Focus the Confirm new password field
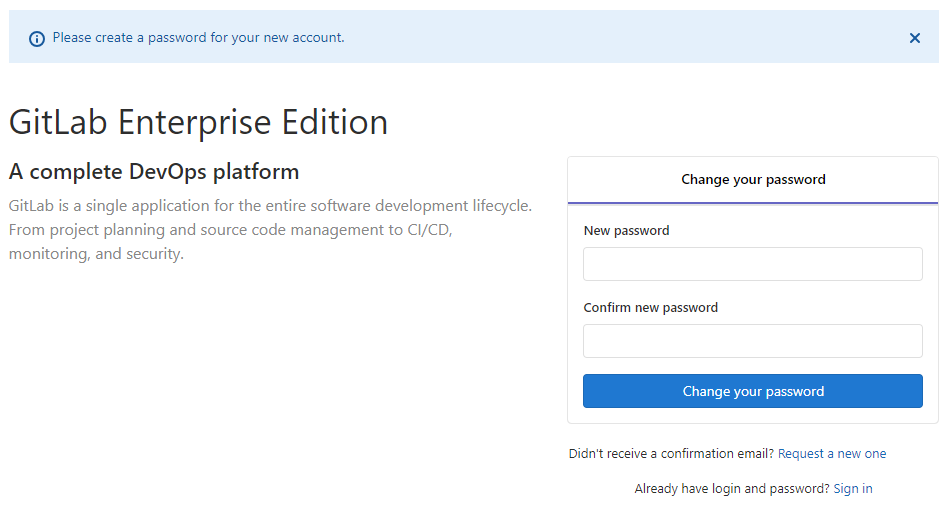 (752, 341)
